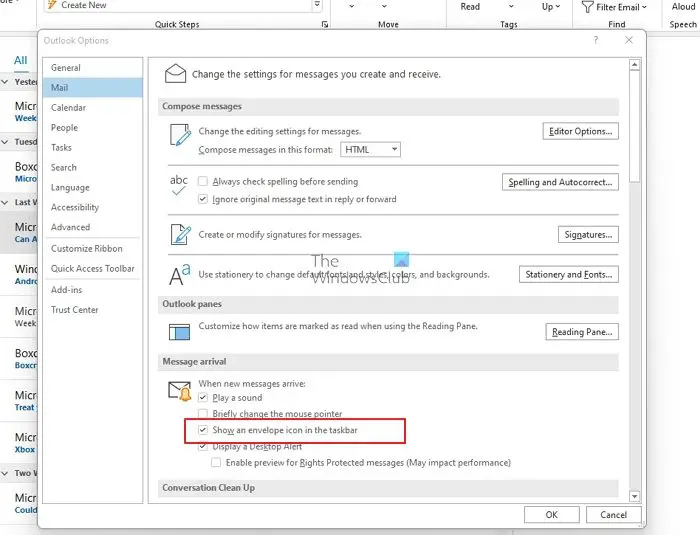
Task: Select the Mail options category
Action: (x=93, y=88)
